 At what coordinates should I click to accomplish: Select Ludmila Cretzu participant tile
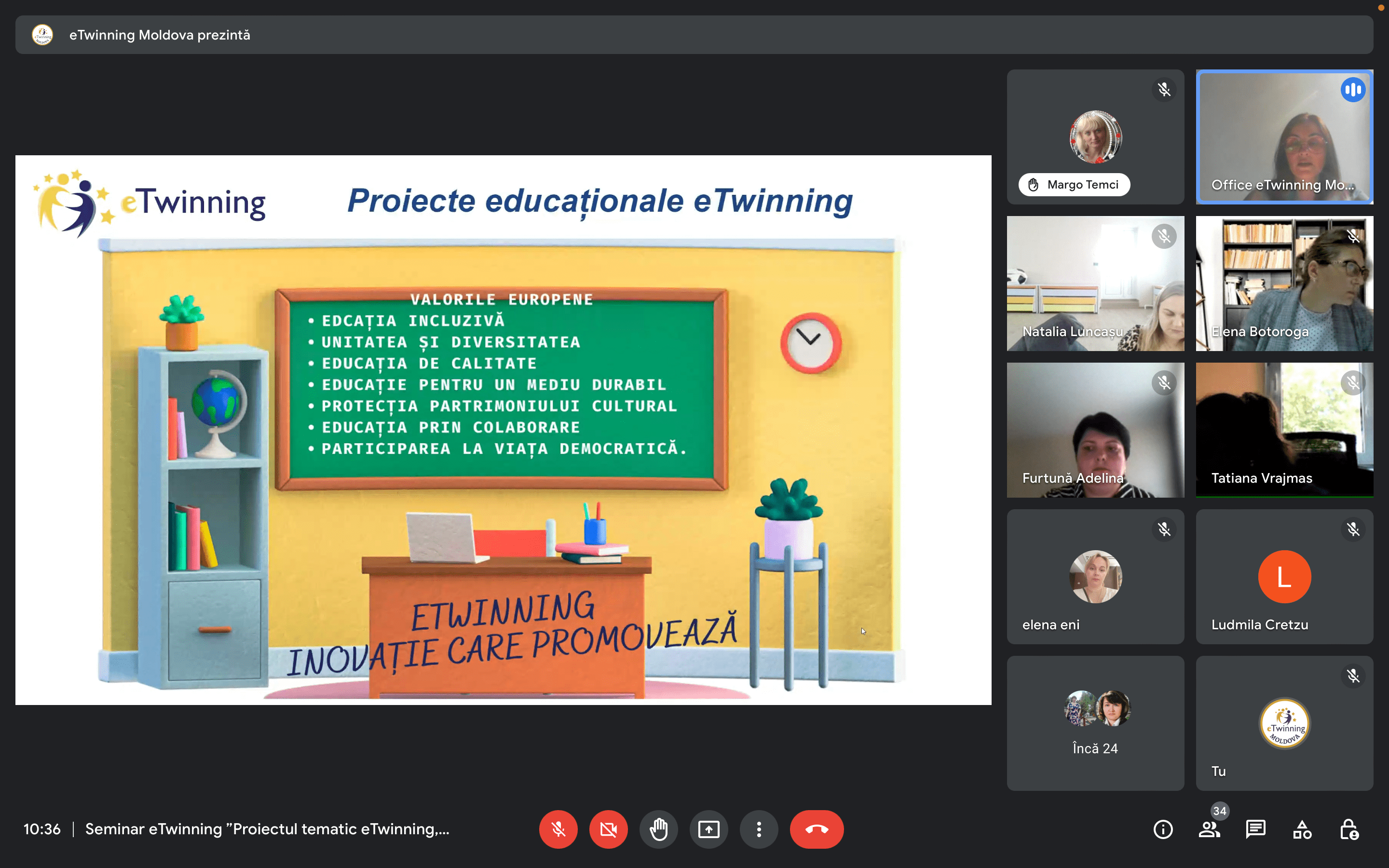click(1284, 576)
